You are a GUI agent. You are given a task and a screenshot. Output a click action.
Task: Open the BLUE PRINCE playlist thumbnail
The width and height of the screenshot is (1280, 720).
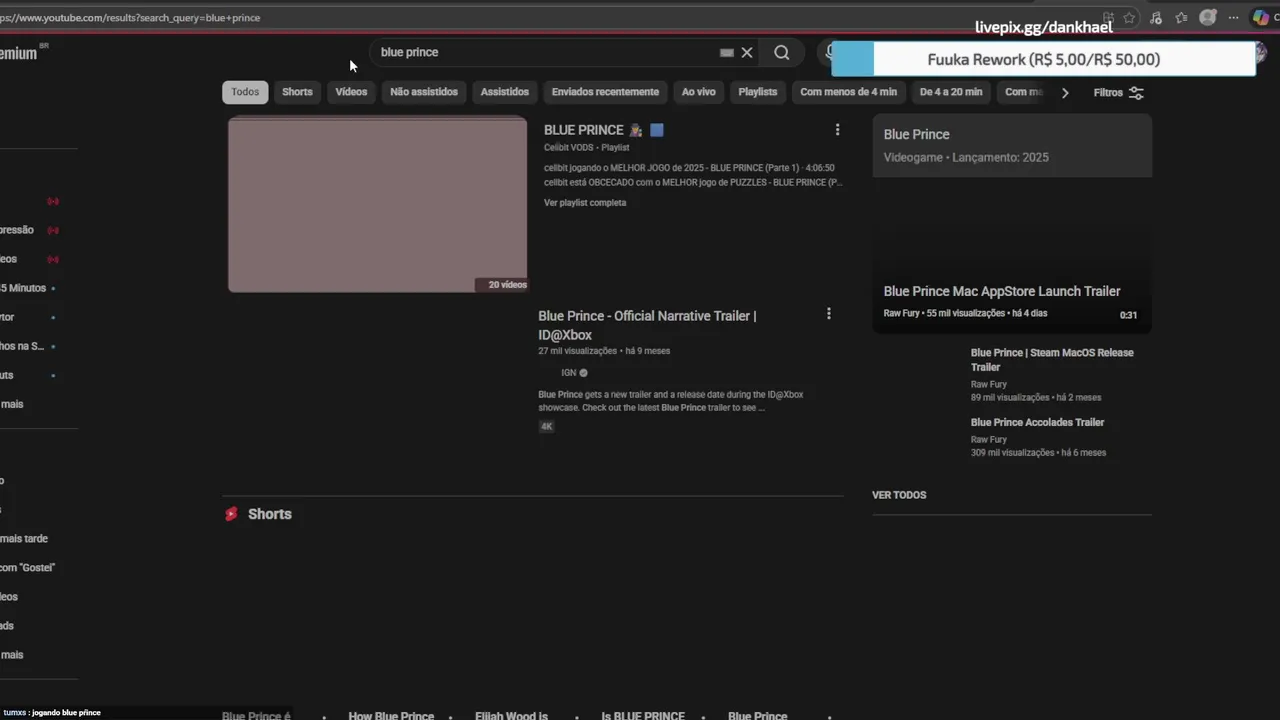(378, 205)
